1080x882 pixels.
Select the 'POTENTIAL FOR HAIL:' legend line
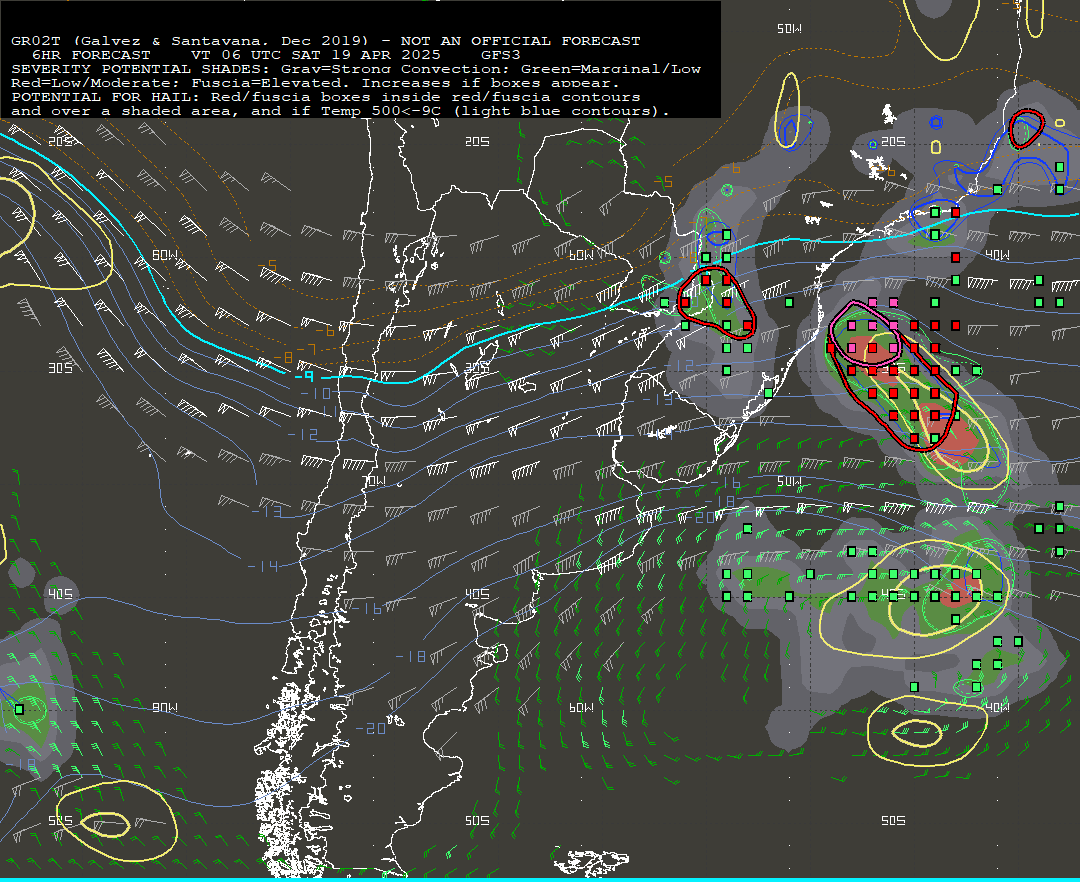(x=105, y=97)
